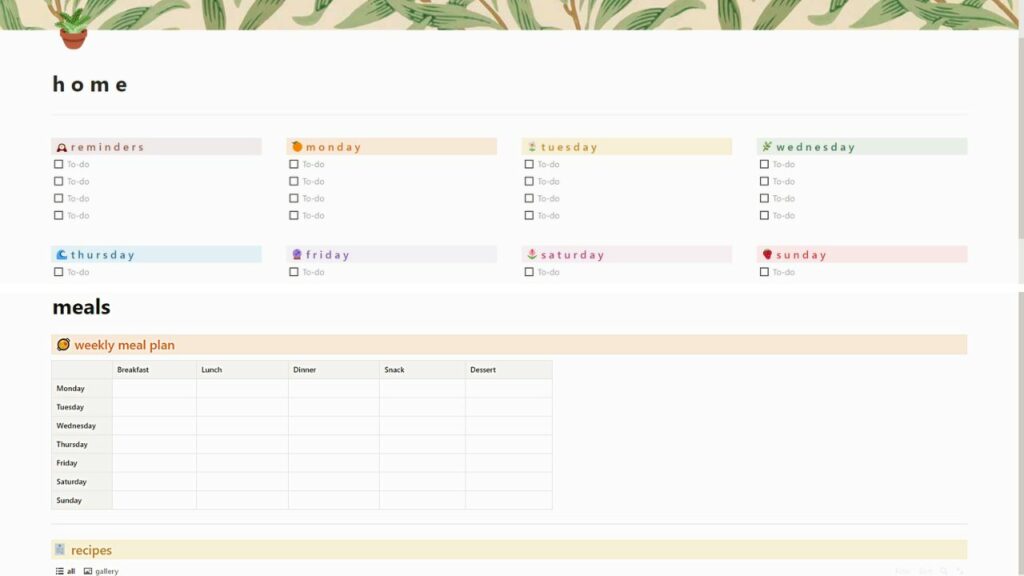Check the first To-do under reminders

coord(58,163)
